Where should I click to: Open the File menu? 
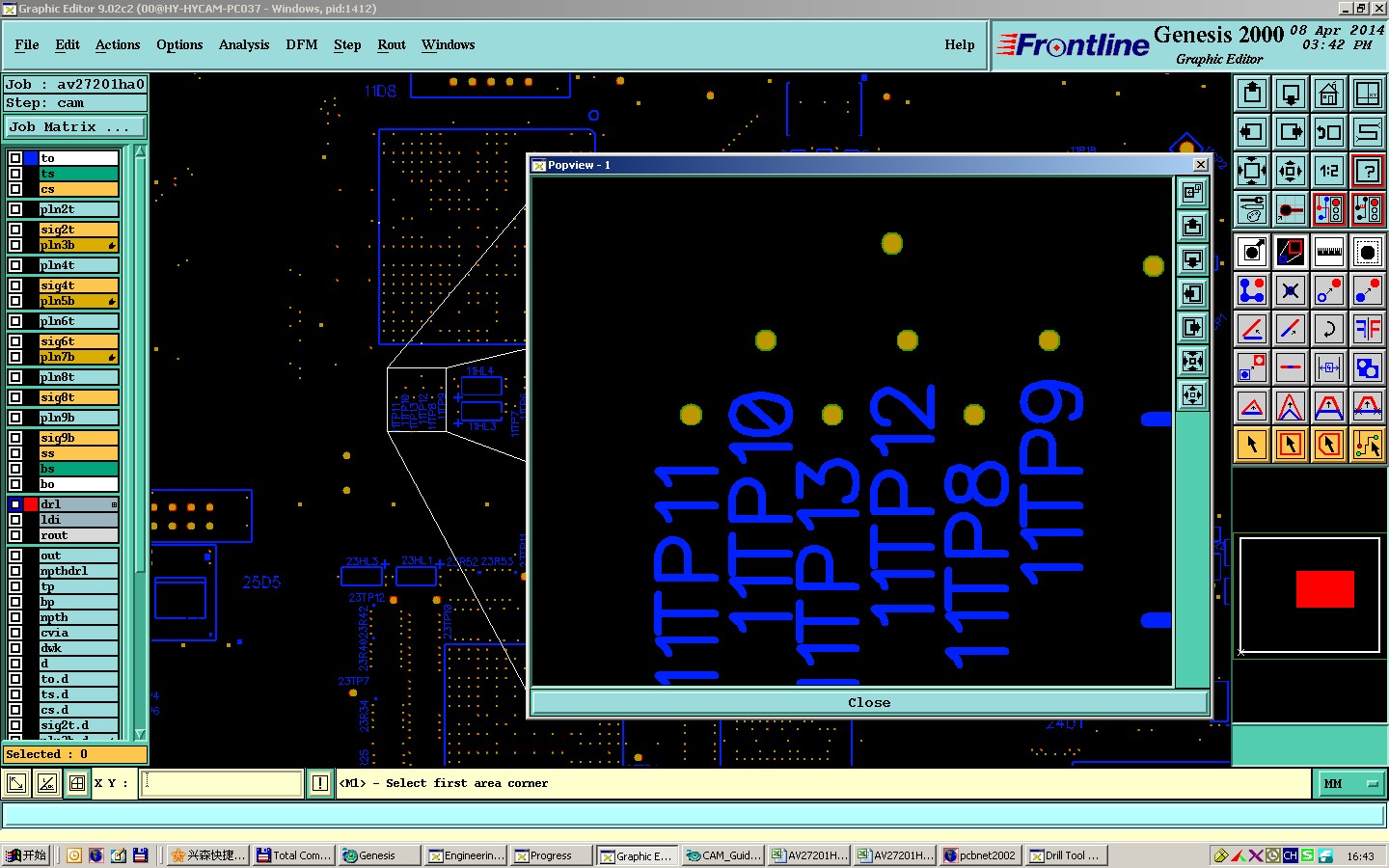click(27, 45)
